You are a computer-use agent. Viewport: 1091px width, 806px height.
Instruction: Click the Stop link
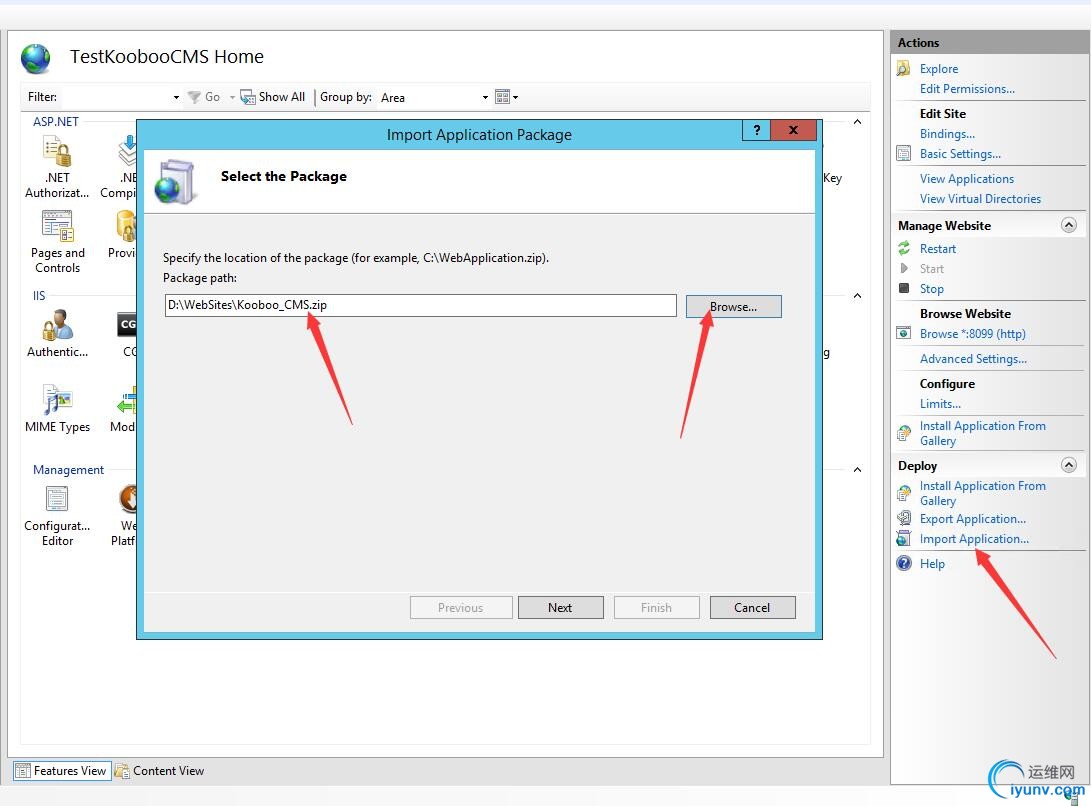[x=932, y=289]
